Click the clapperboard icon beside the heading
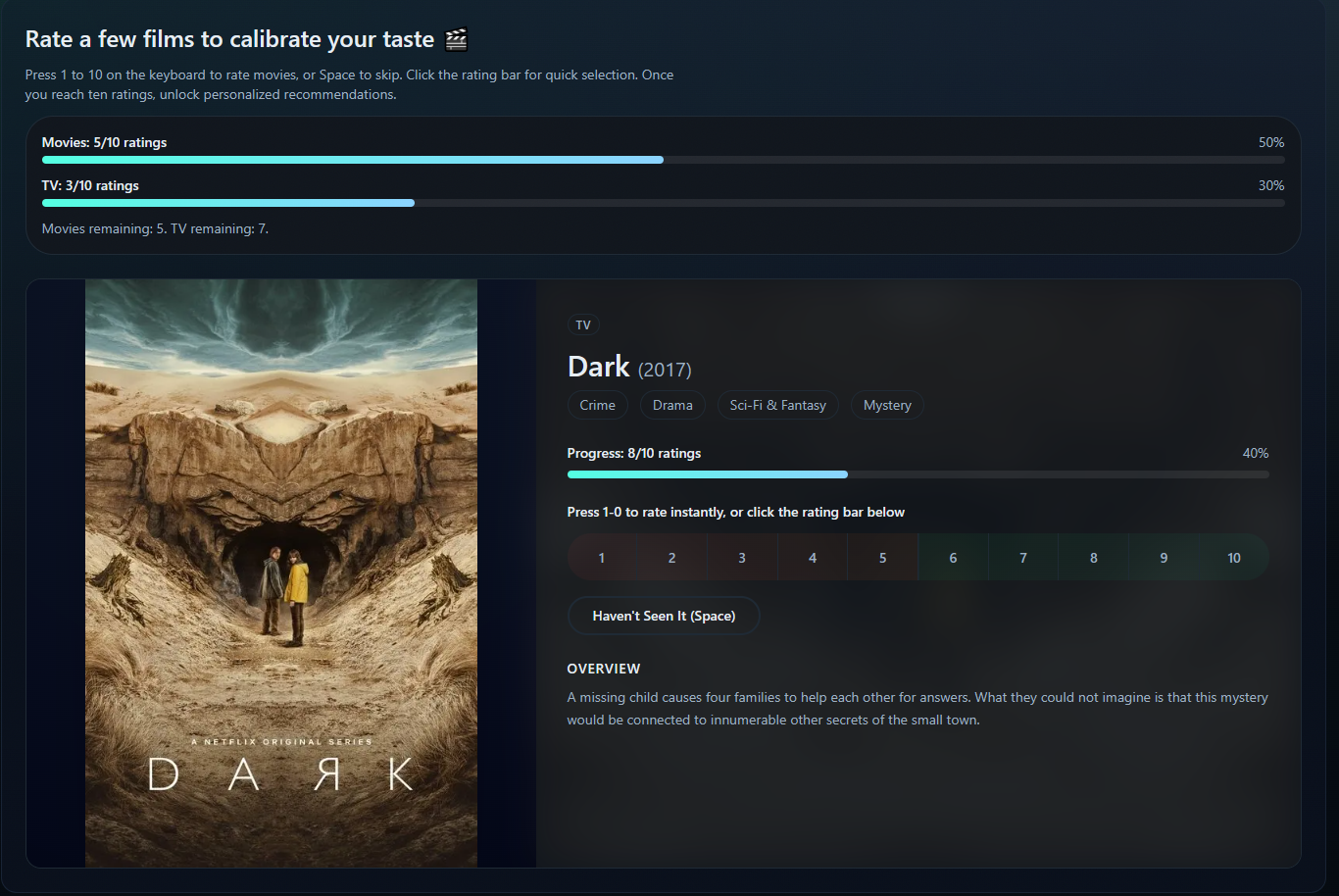The width and height of the screenshot is (1339, 896). (x=456, y=39)
